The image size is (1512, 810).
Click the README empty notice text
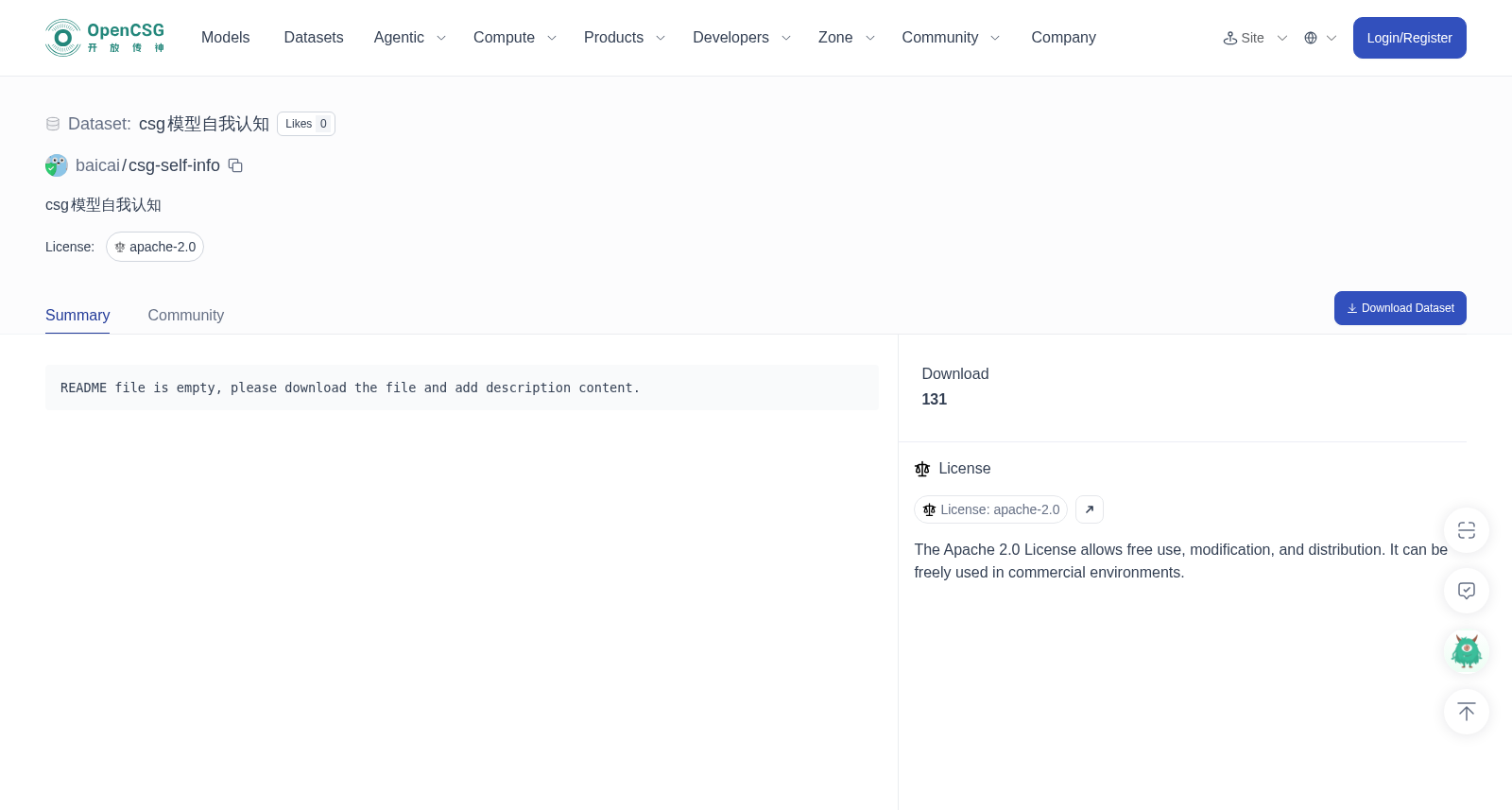(351, 388)
